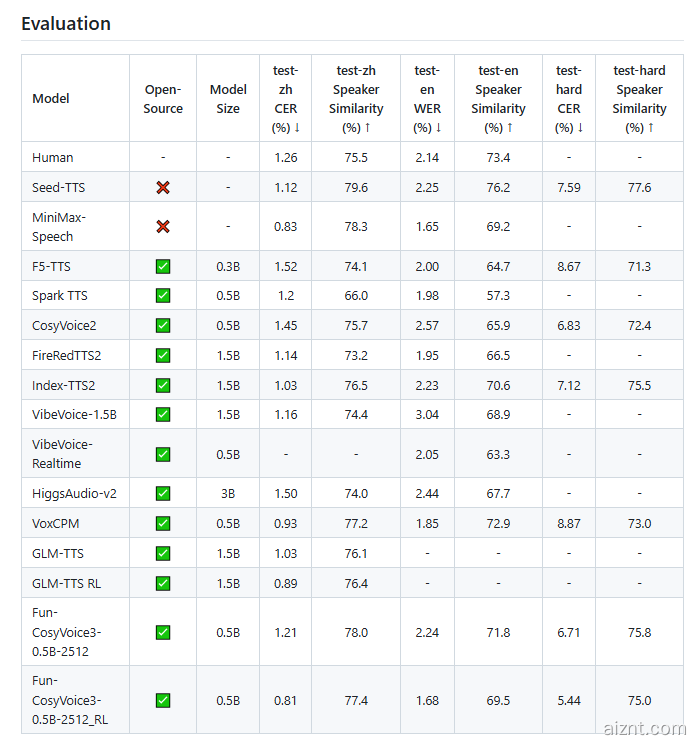This screenshot has height=745, width=696.
Task: Click the green check for FireRedTTS2
Action: pyautogui.click(x=163, y=355)
